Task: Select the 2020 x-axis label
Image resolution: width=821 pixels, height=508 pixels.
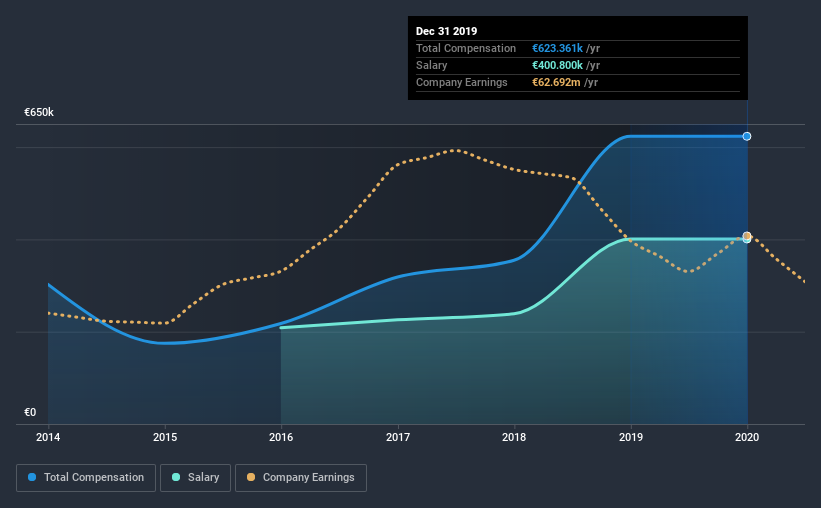Action: 747,437
